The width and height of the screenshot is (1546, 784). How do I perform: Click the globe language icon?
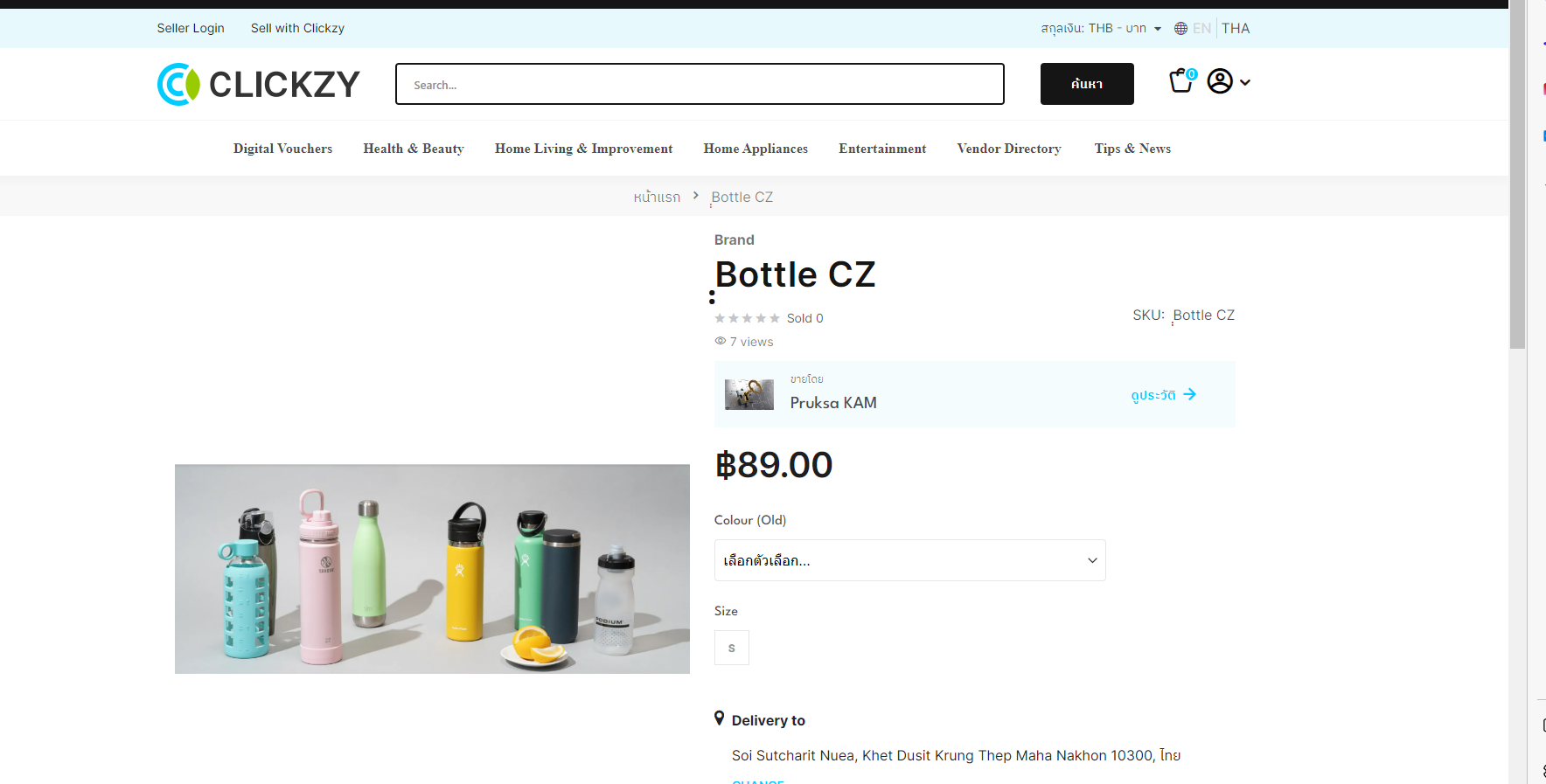(1180, 28)
